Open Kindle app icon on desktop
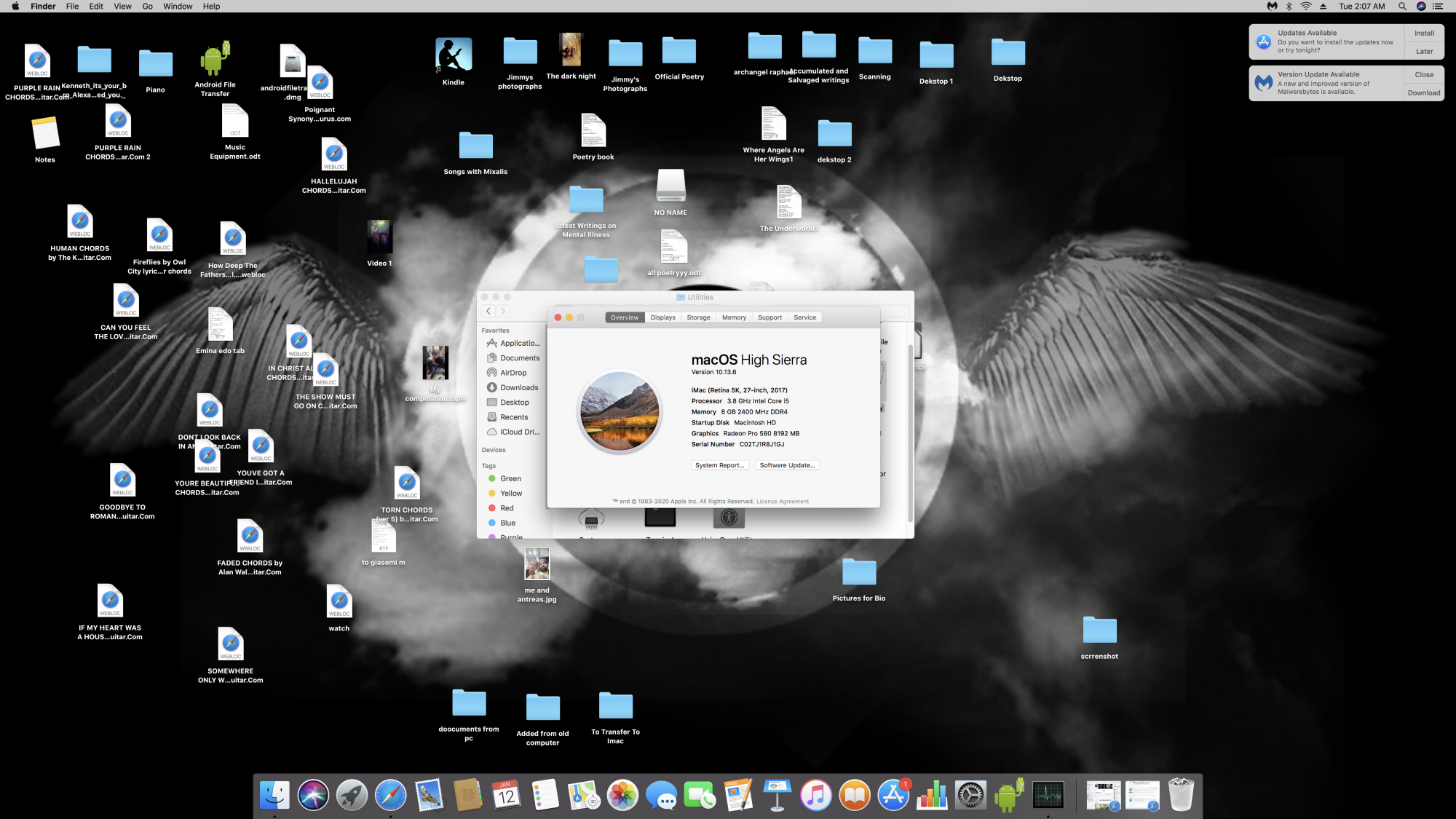 (454, 55)
